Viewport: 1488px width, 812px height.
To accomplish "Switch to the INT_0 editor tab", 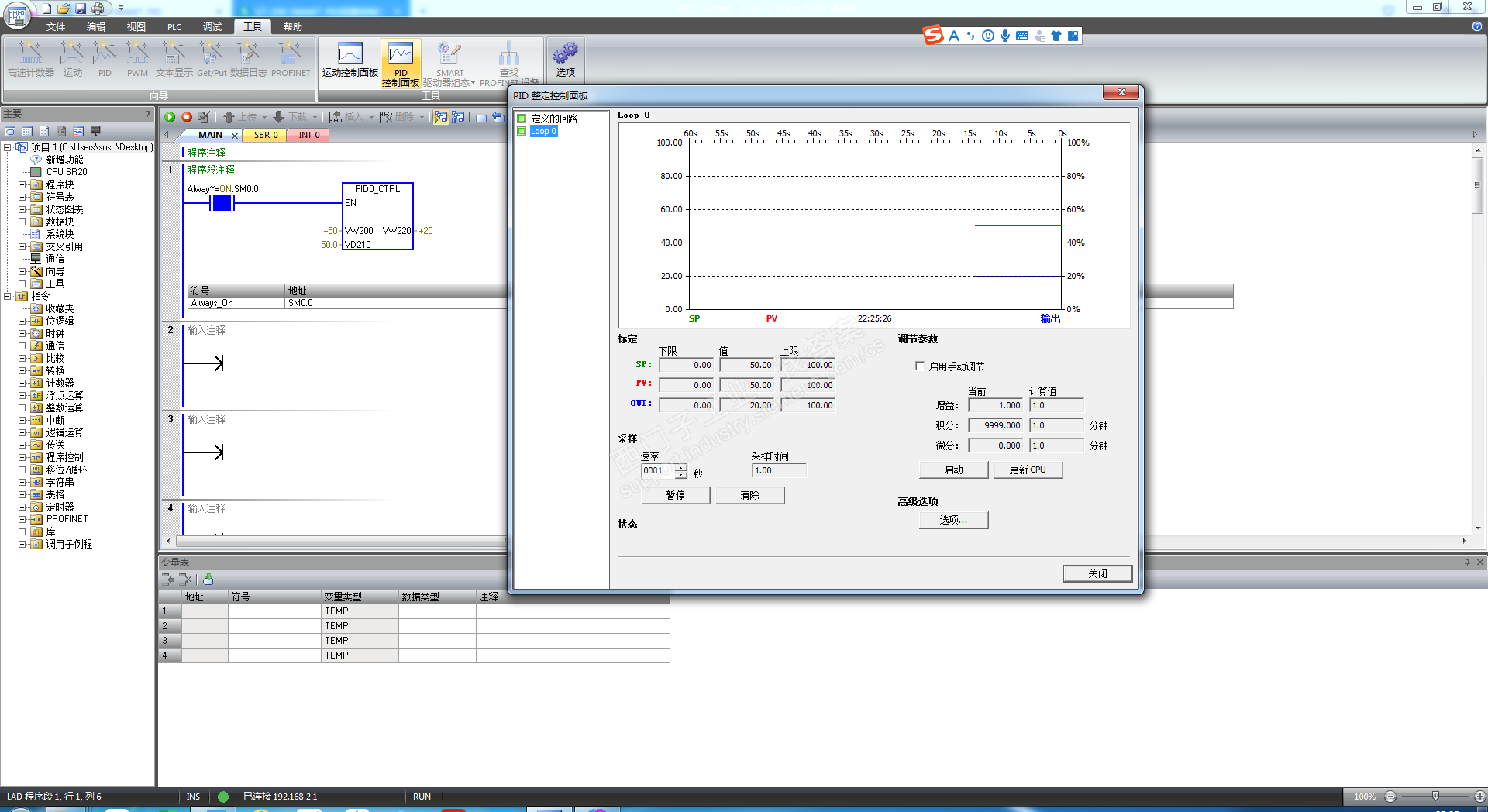I will [x=309, y=135].
